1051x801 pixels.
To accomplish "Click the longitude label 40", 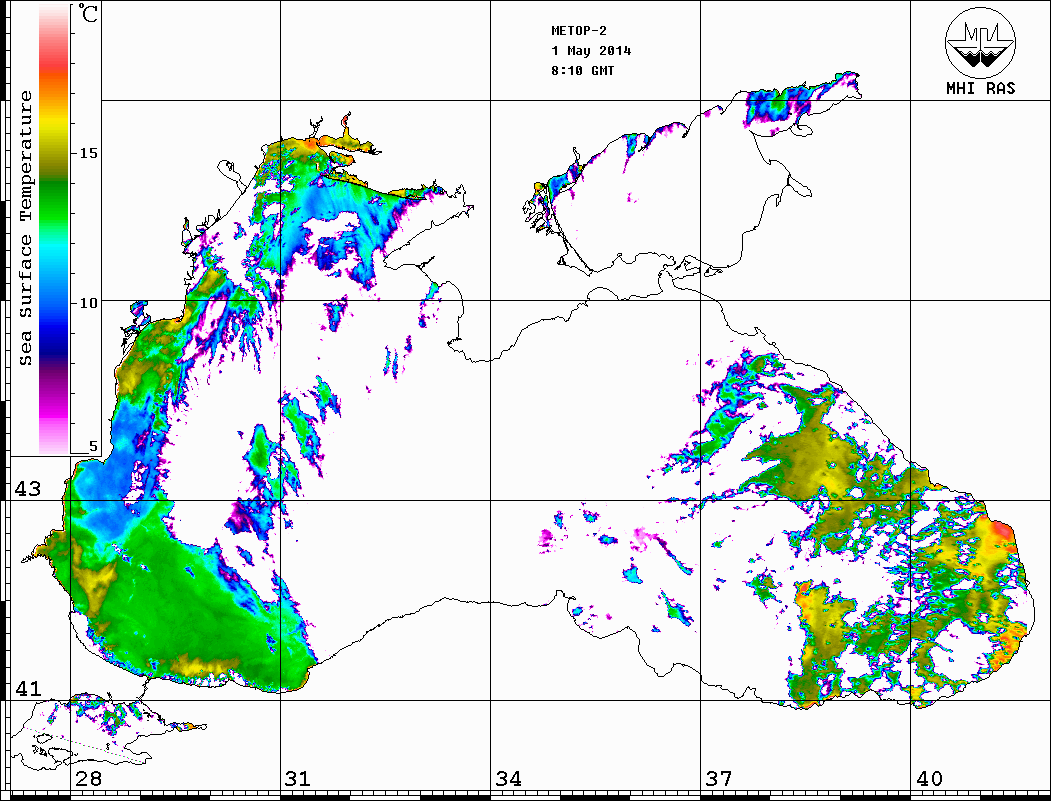I will coord(929,779).
